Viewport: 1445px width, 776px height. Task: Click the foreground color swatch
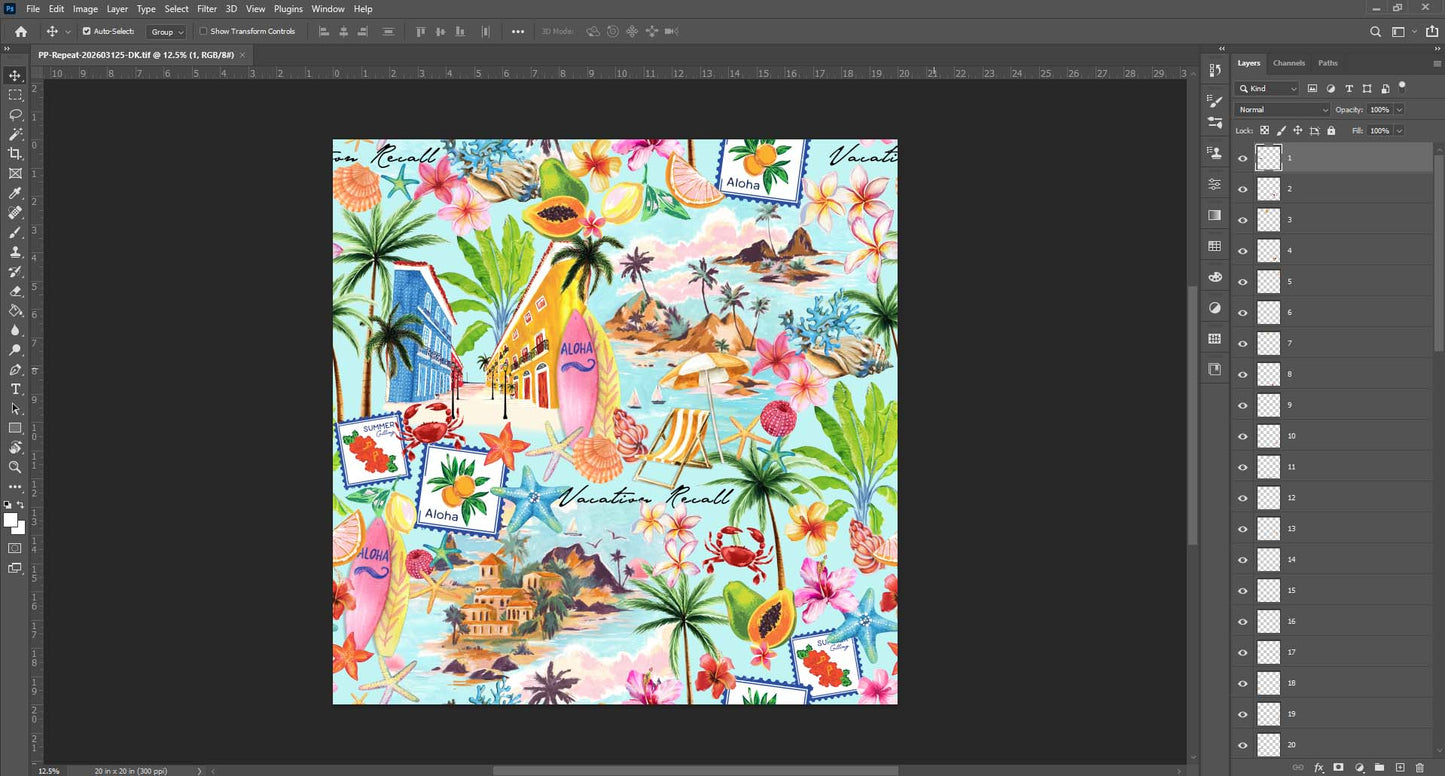(x=11, y=520)
